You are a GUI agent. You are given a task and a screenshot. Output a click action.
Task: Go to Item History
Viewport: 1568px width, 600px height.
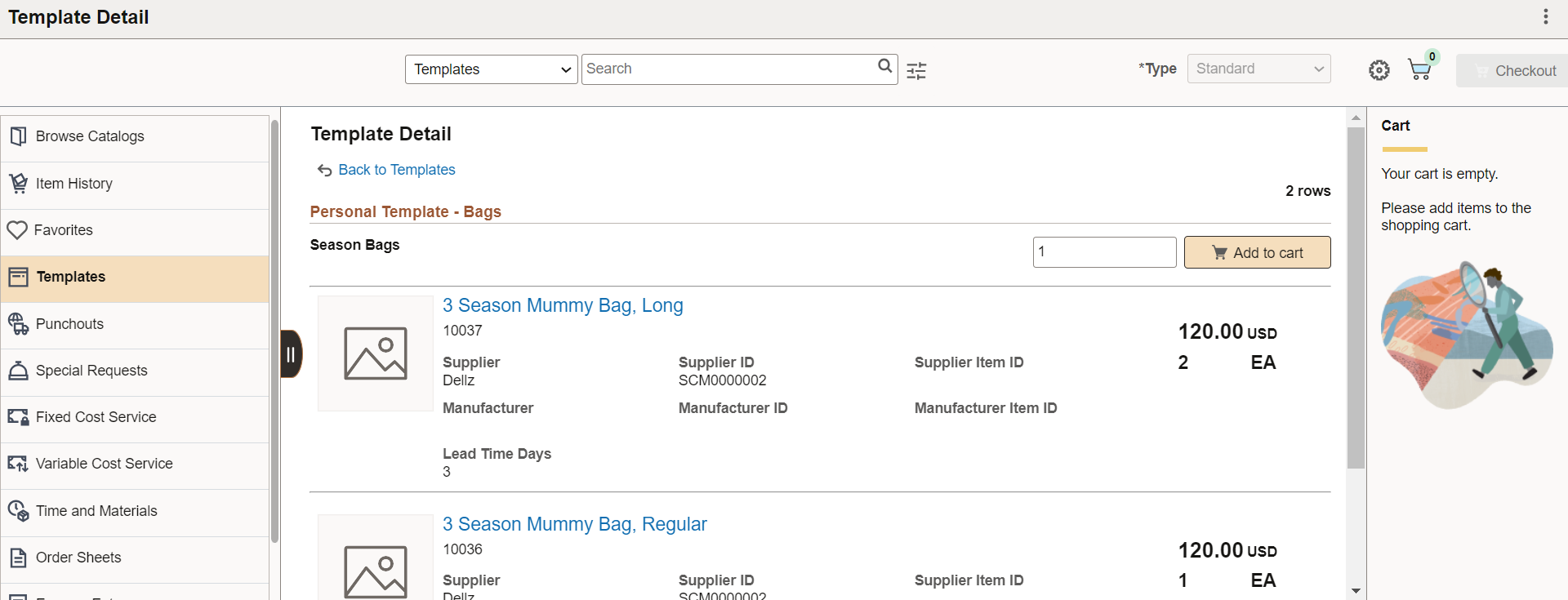[136, 184]
